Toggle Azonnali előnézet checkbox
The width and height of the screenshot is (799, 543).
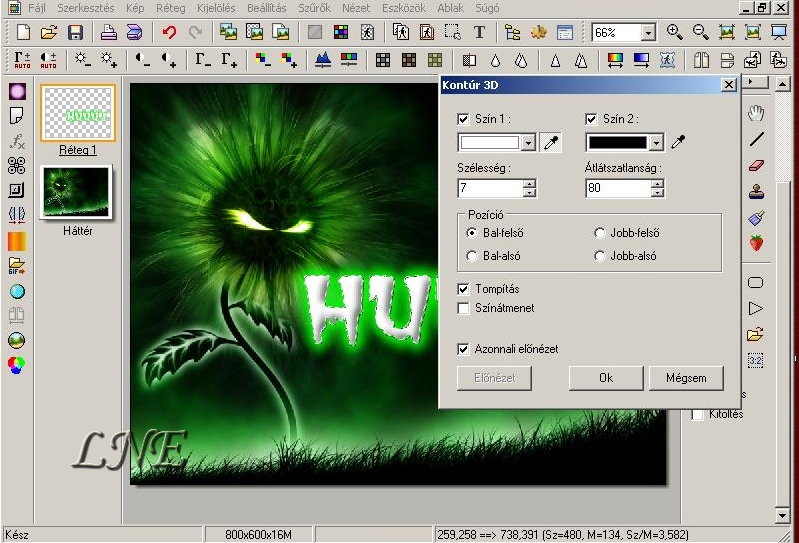463,349
